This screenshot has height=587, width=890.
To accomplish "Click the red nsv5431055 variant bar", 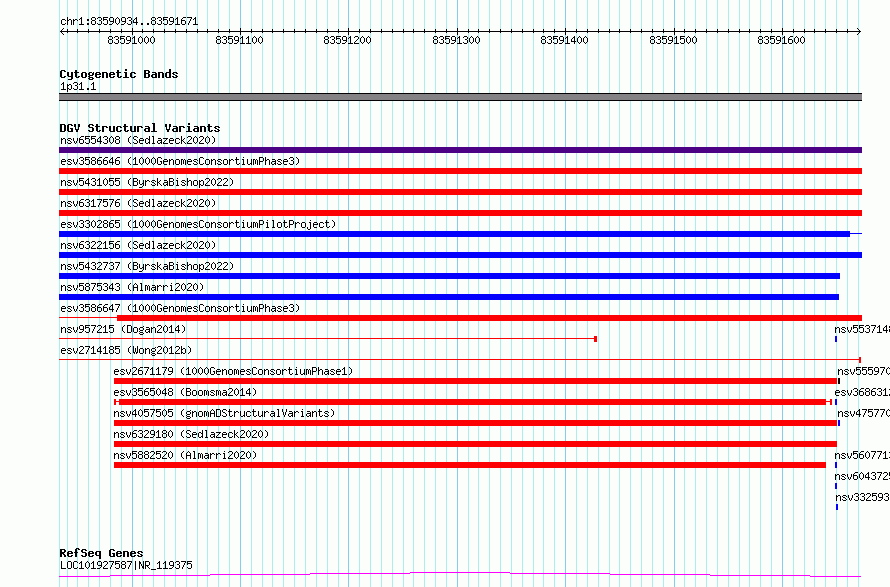I will [x=460, y=192].
